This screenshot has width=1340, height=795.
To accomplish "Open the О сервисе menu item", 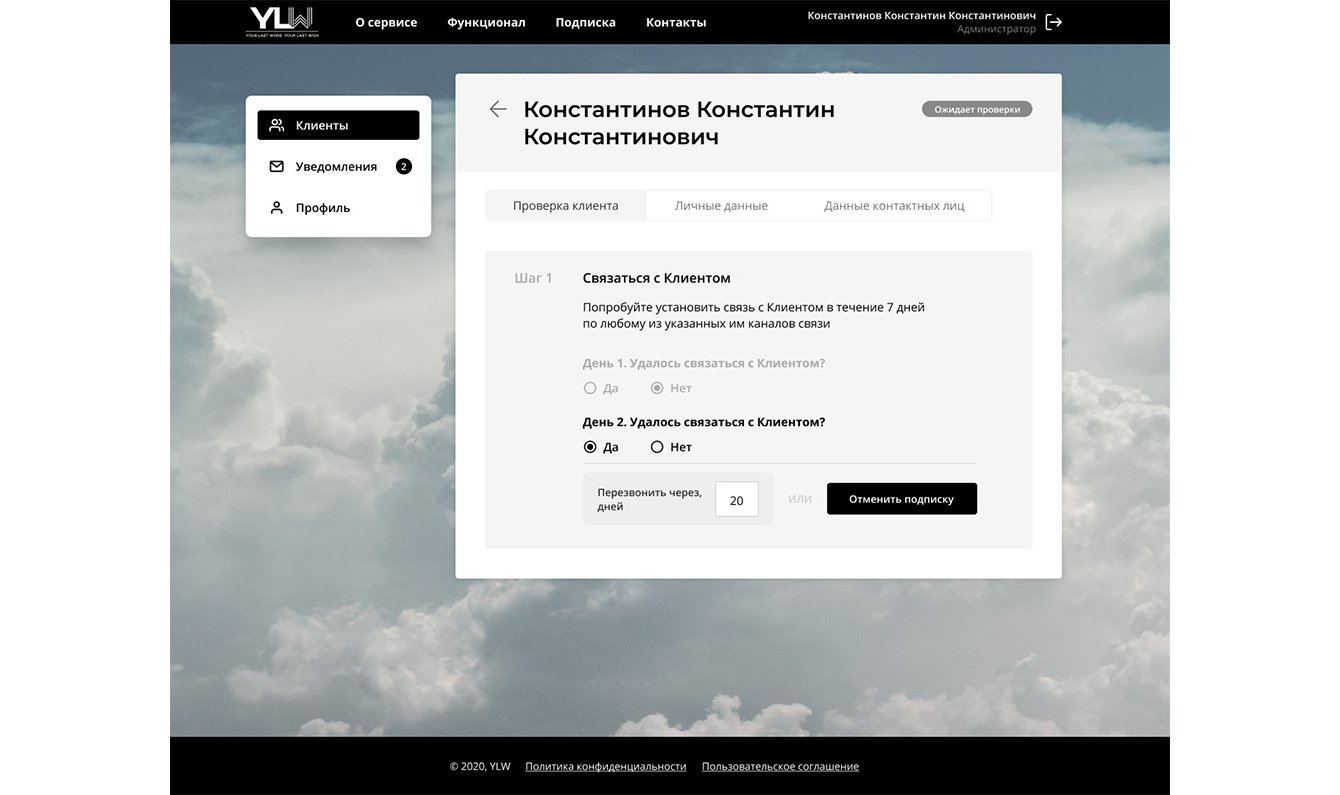I will click(386, 22).
